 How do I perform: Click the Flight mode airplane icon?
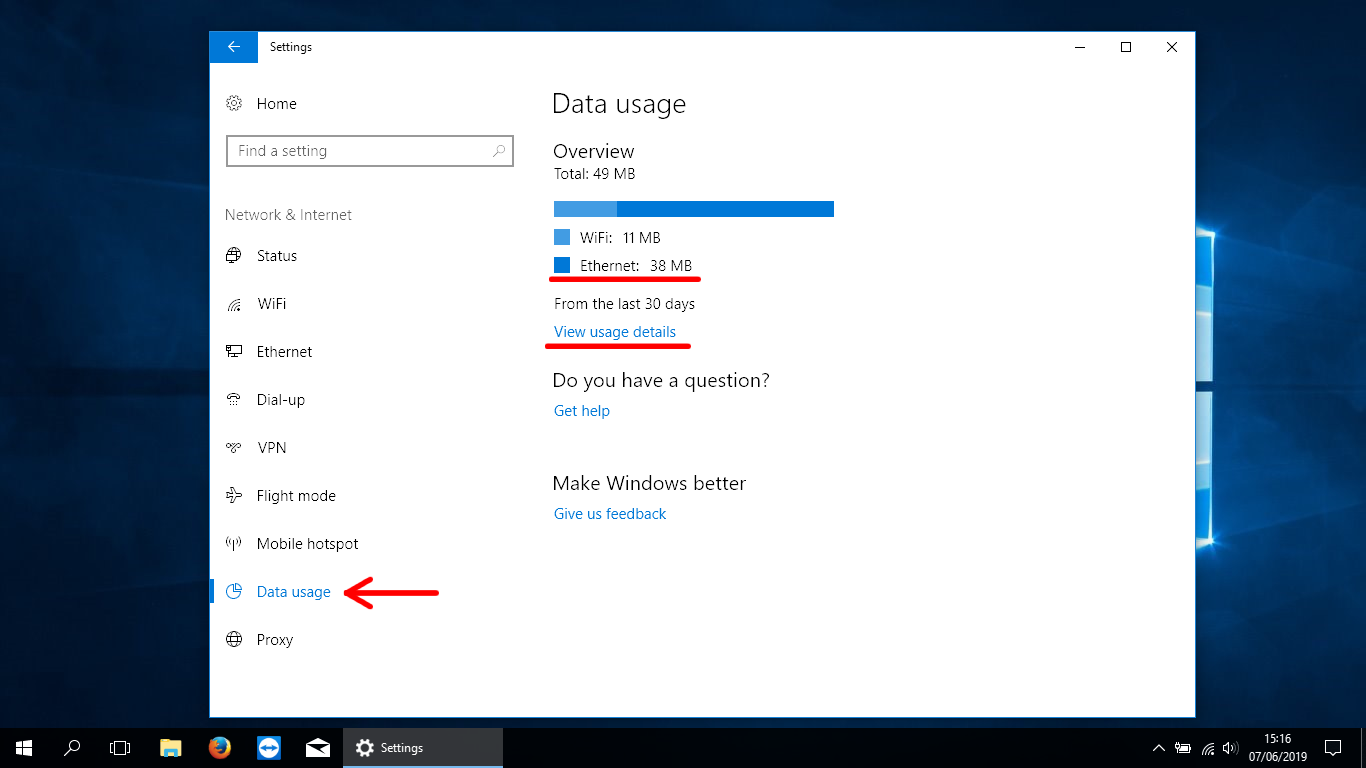pos(234,495)
